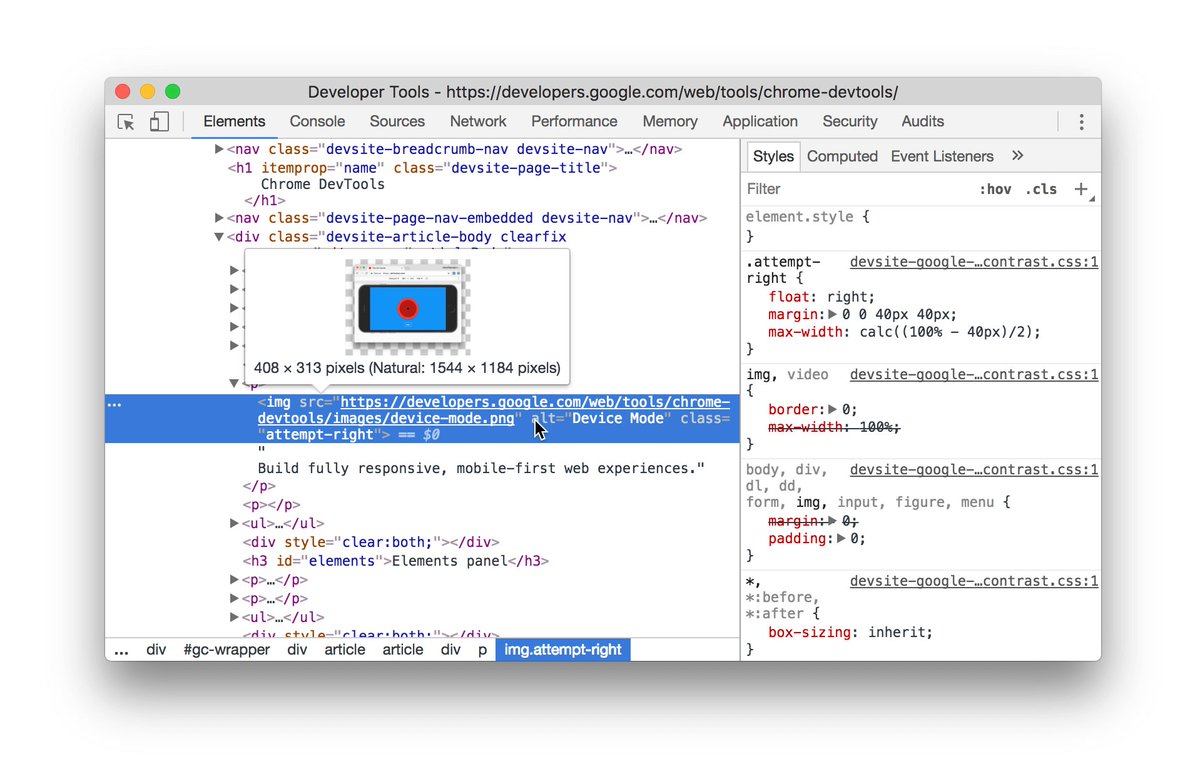Select img.attempt-right breadcrumb item
The height and width of the screenshot is (771, 1200).
coord(563,650)
